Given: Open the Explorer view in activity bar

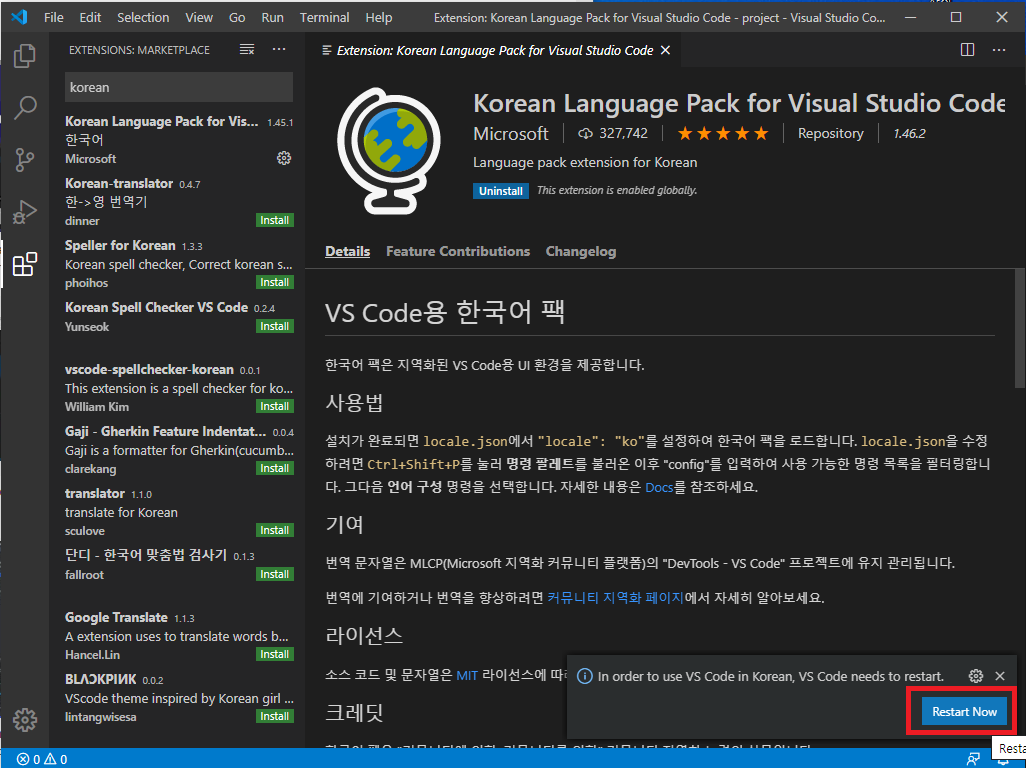Looking at the screenshot, I should [25, 56].
